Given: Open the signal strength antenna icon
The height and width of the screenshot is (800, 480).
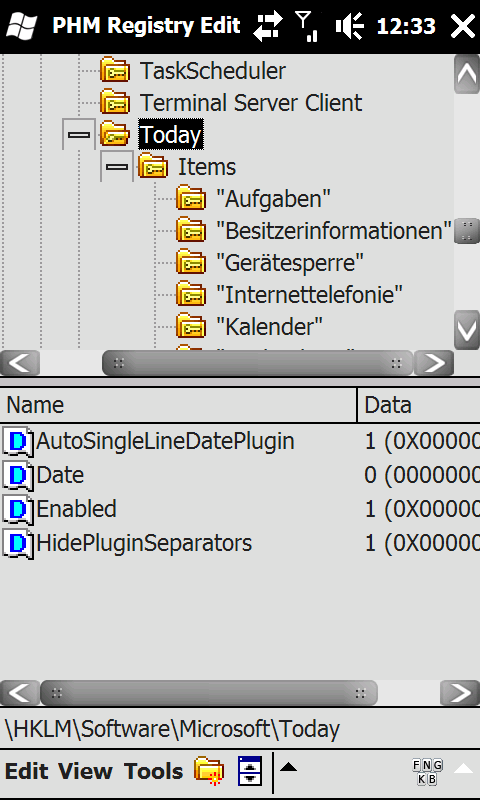Looking at the screenshot, I should pyautogui.click(x=308, y=26).
